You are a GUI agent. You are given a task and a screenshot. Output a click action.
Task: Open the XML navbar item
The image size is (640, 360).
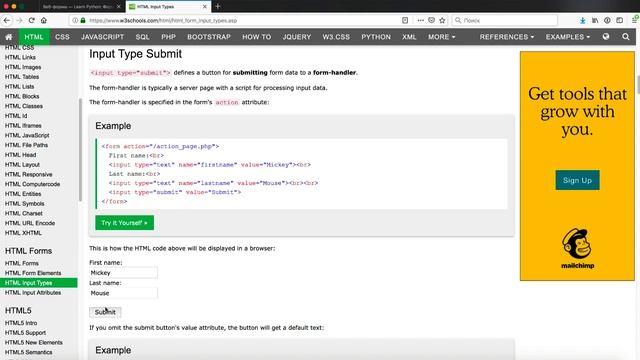(409, 37)
